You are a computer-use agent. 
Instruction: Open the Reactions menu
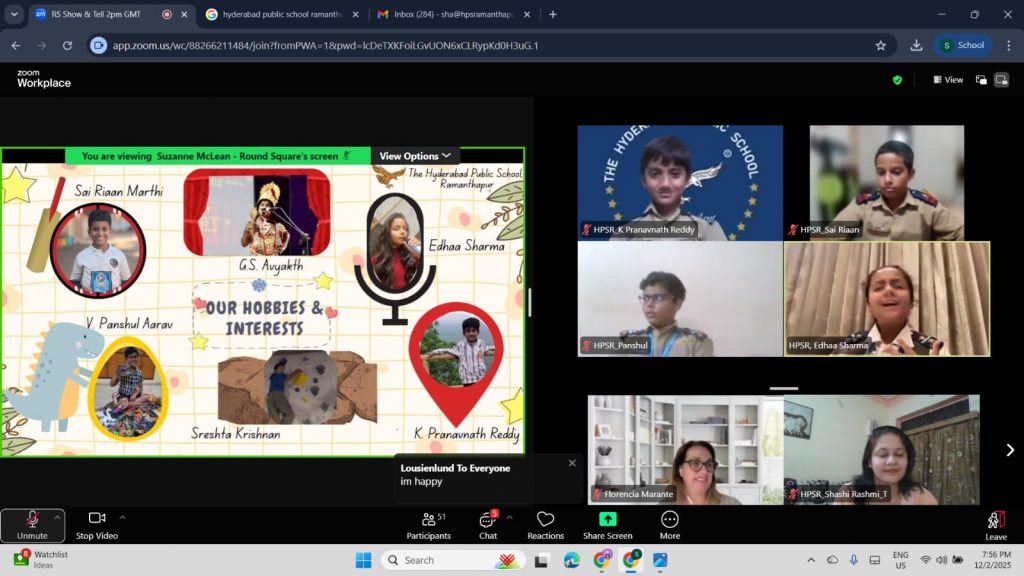(x=545, y=524)
